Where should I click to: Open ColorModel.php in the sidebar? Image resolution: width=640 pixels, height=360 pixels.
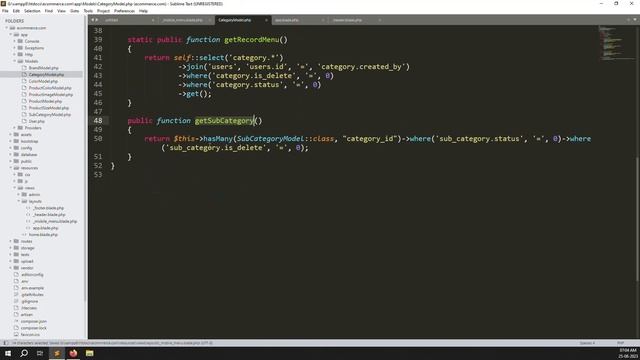point(43,81)
